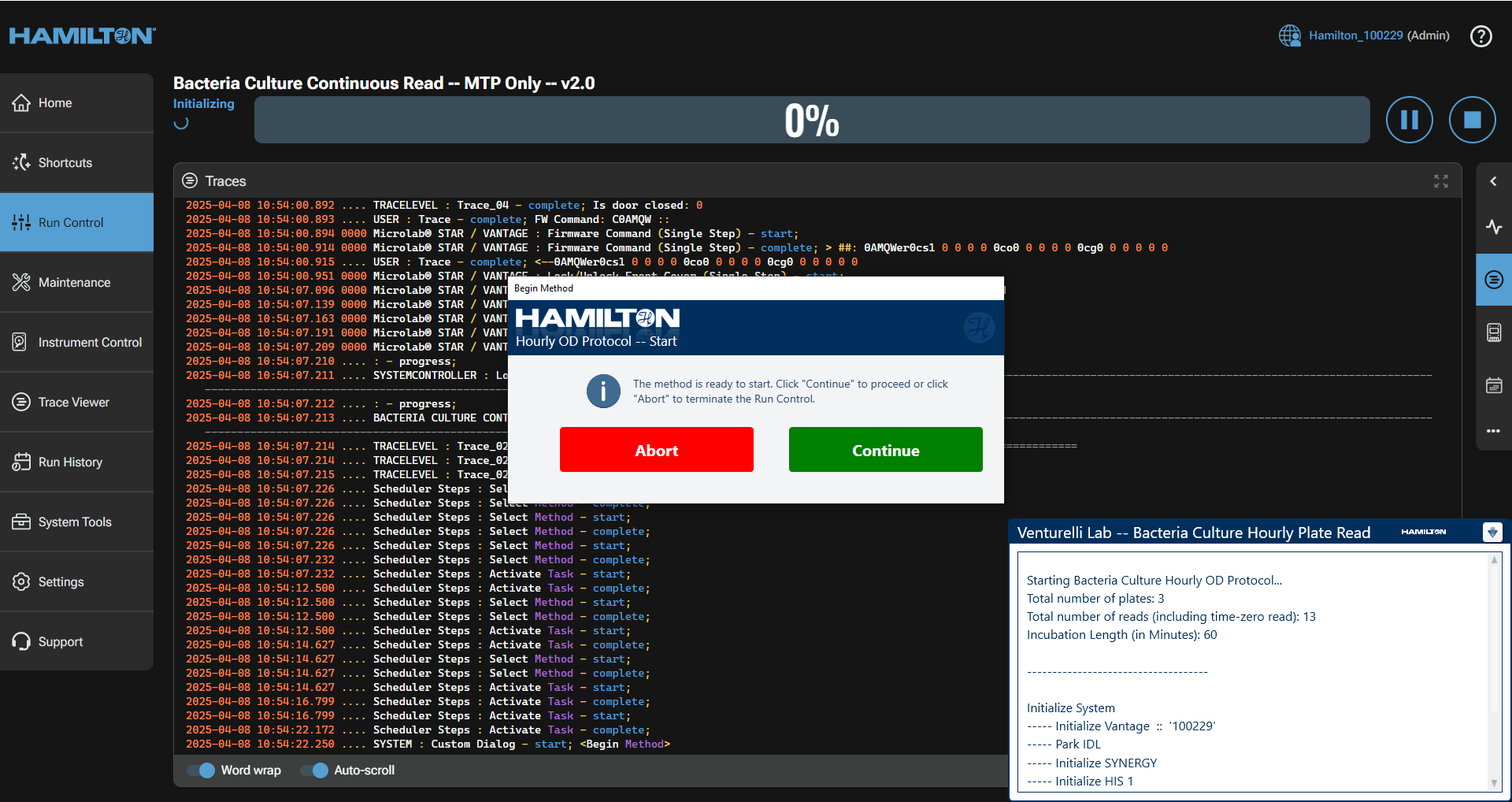Open the activity waveform panel icon
1512x802 pixels.
pos(1493,227)
